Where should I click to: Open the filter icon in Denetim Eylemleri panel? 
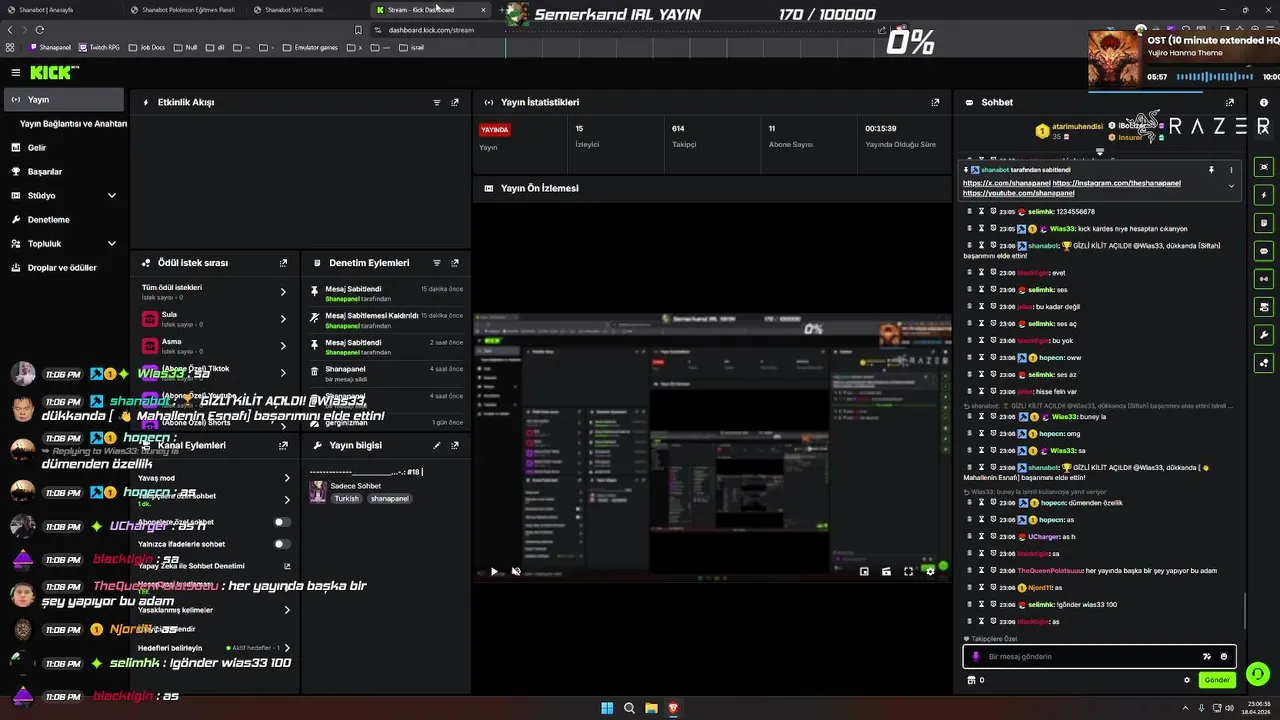tap(437, 263)
